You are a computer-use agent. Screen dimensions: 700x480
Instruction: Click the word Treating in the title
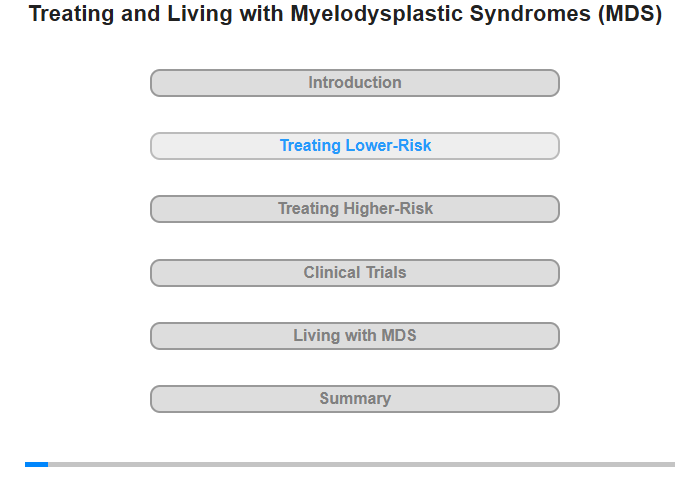point(72,14)
